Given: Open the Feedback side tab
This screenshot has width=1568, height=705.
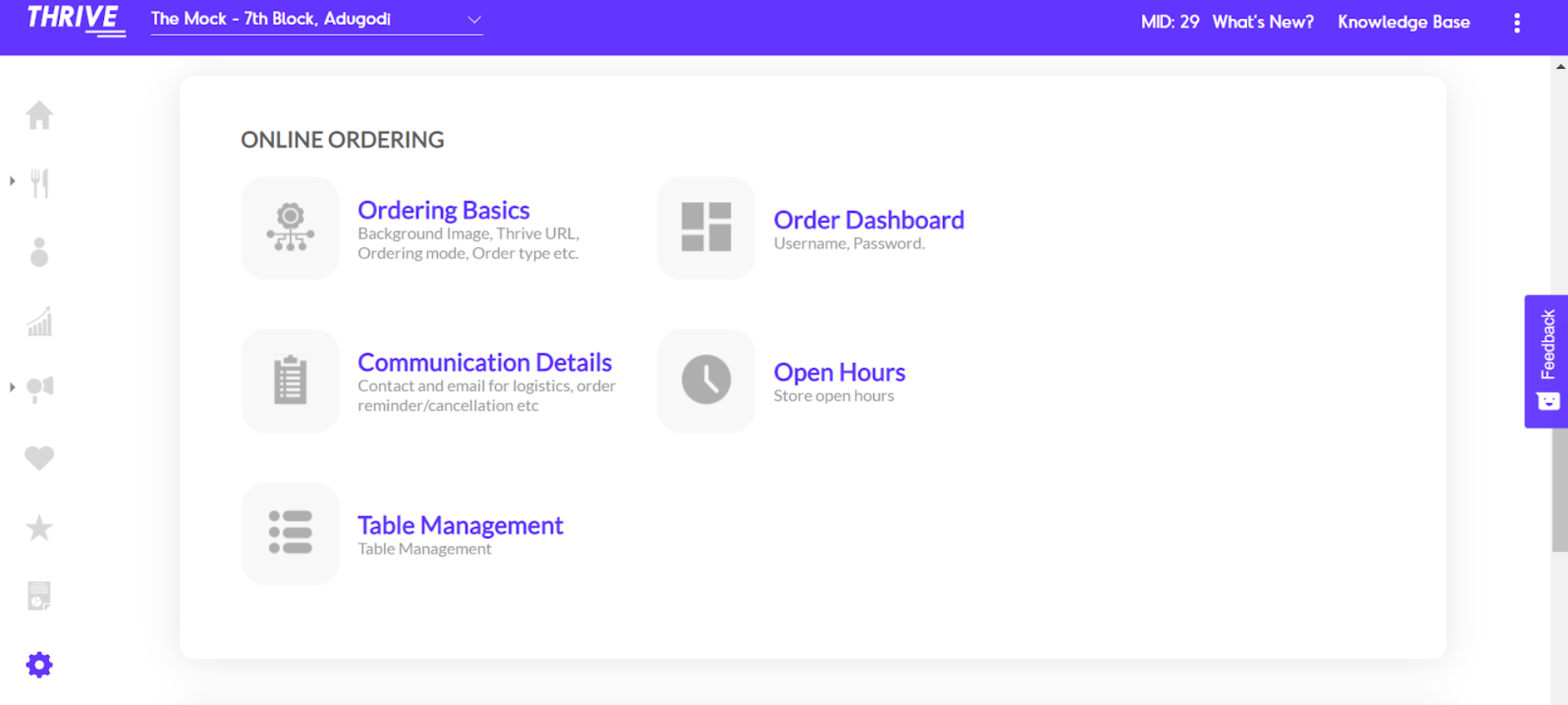Looking at the screenshot, I should pyautogui.click(x=1546, y=361).
